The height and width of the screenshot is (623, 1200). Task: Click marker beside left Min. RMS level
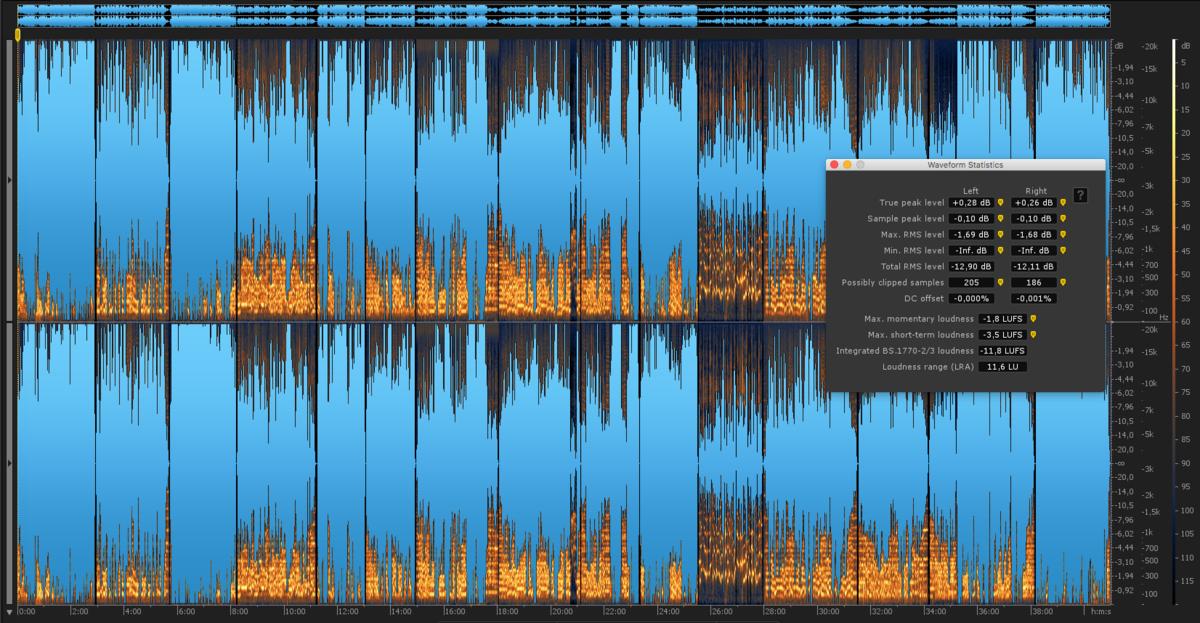click(1000, 251)
